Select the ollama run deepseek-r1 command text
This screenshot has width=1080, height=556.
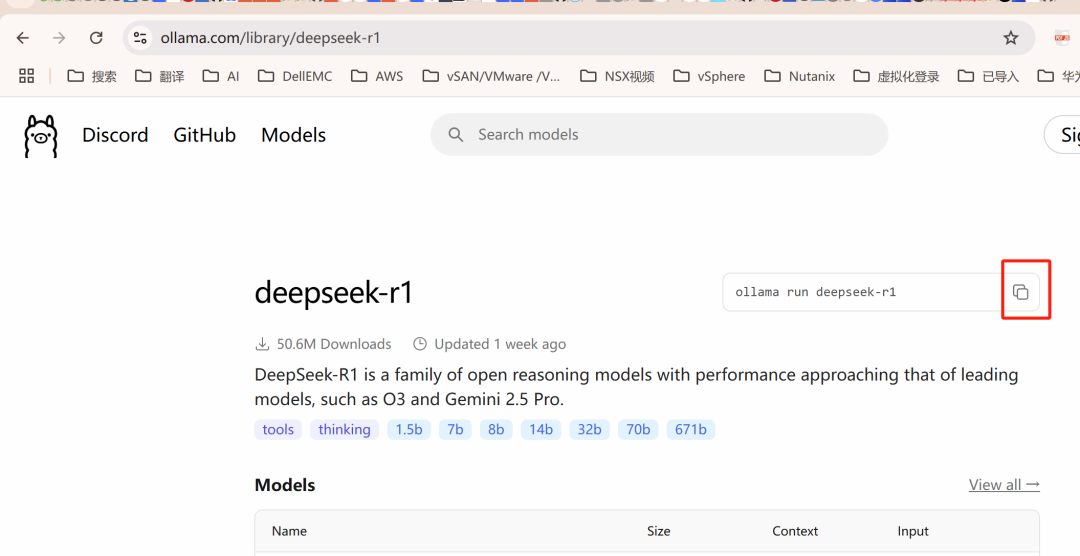pos(816,292)
